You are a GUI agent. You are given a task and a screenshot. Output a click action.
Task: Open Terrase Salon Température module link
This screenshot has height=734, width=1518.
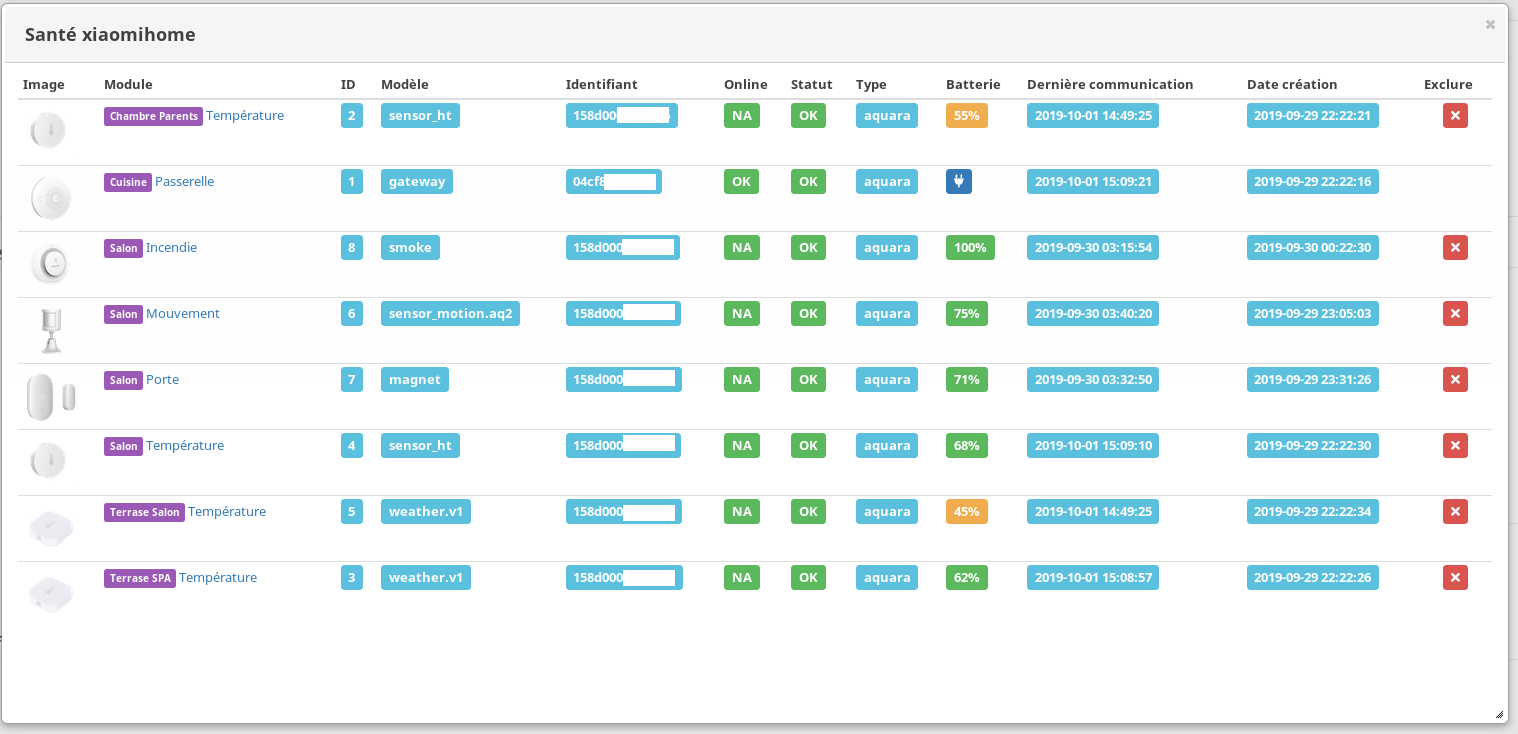[x=227, y=512]
